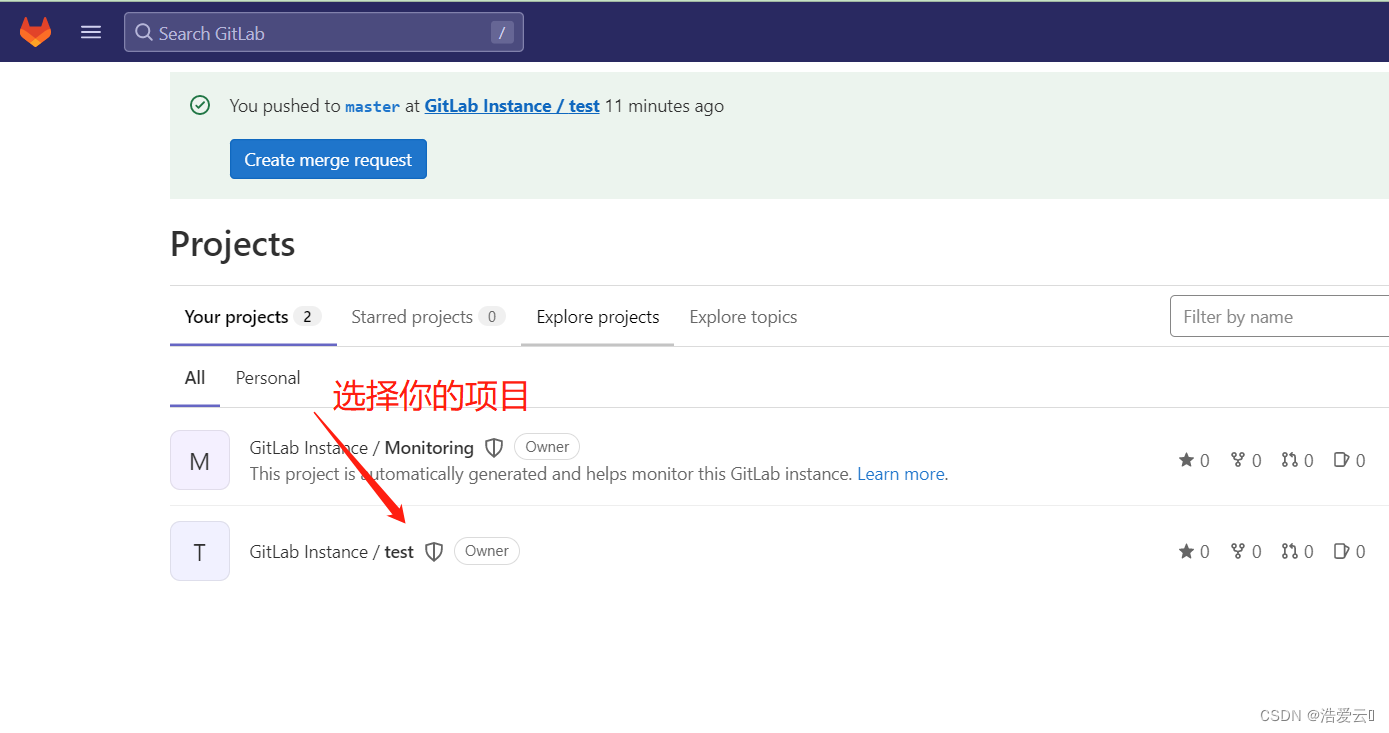Click the Your projects count badge 2

307,317
